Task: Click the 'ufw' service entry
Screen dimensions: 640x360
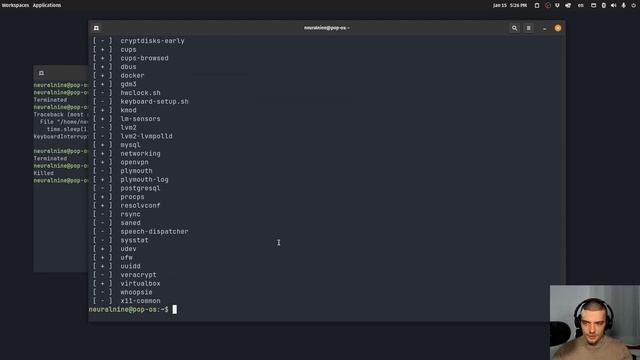Action: pos(126,258)
